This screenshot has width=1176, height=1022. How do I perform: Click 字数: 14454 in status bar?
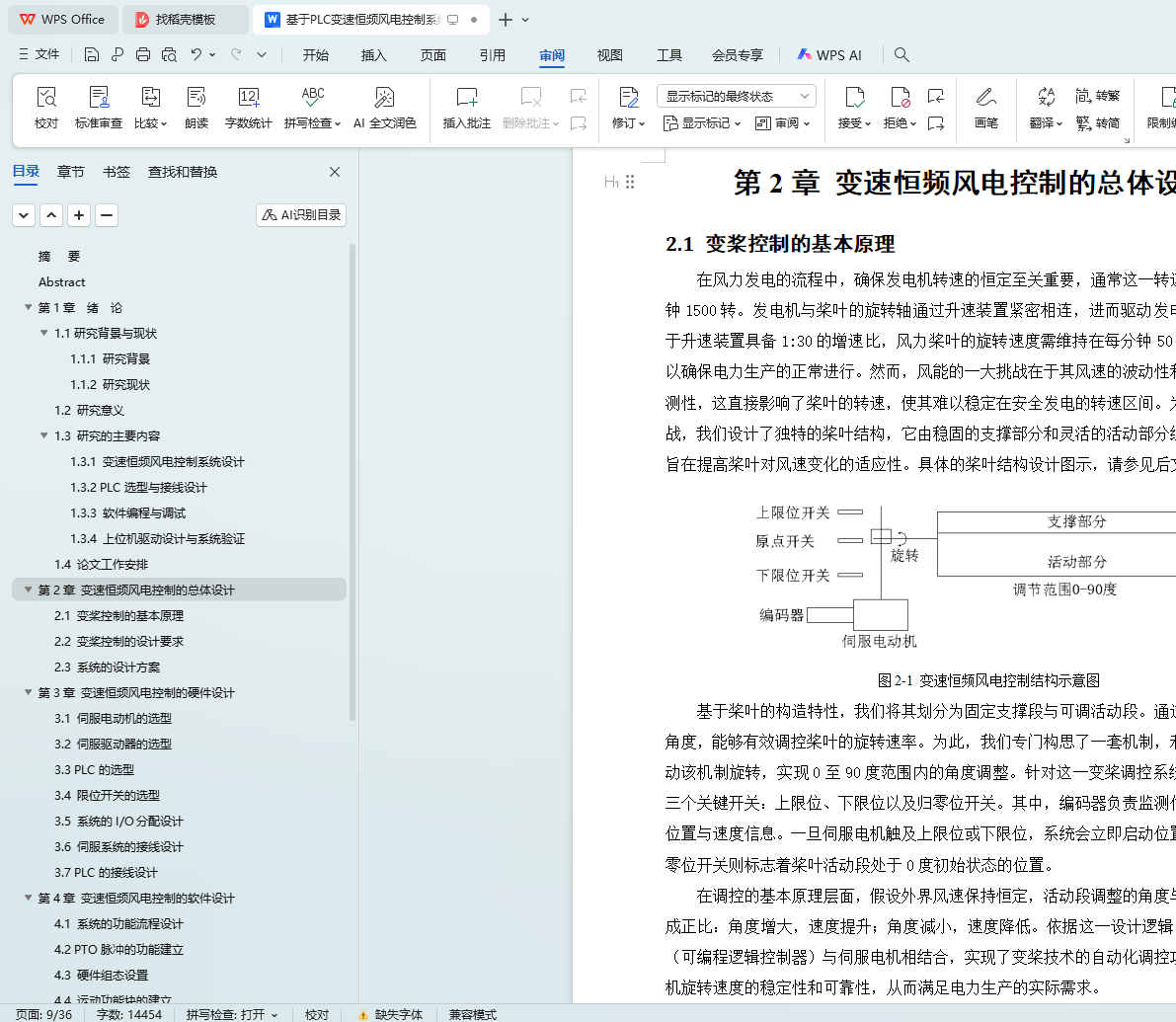click(129, 1014)
